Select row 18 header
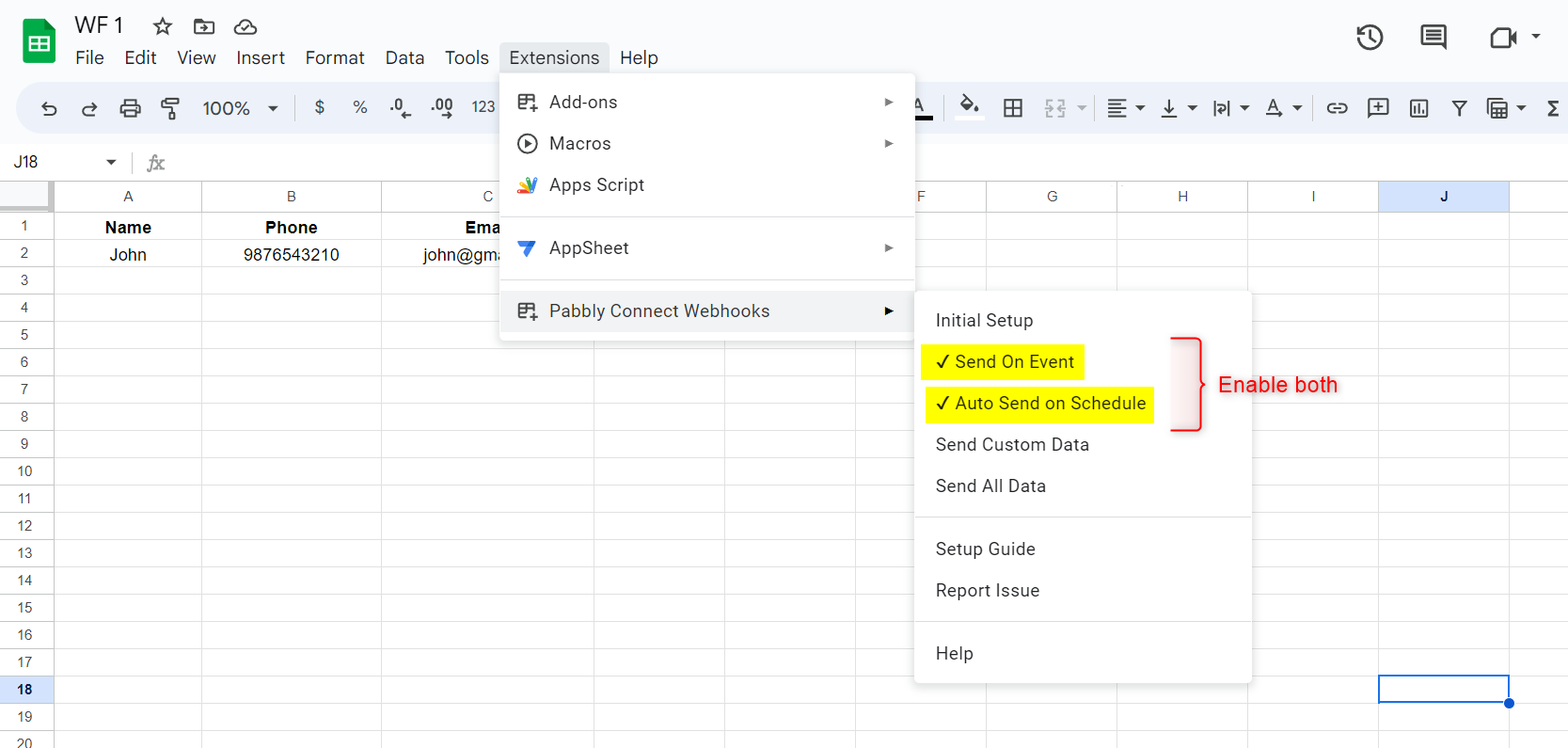This screenshot has height=748, width=1568. pyautogui.click(x=25, y=689)
